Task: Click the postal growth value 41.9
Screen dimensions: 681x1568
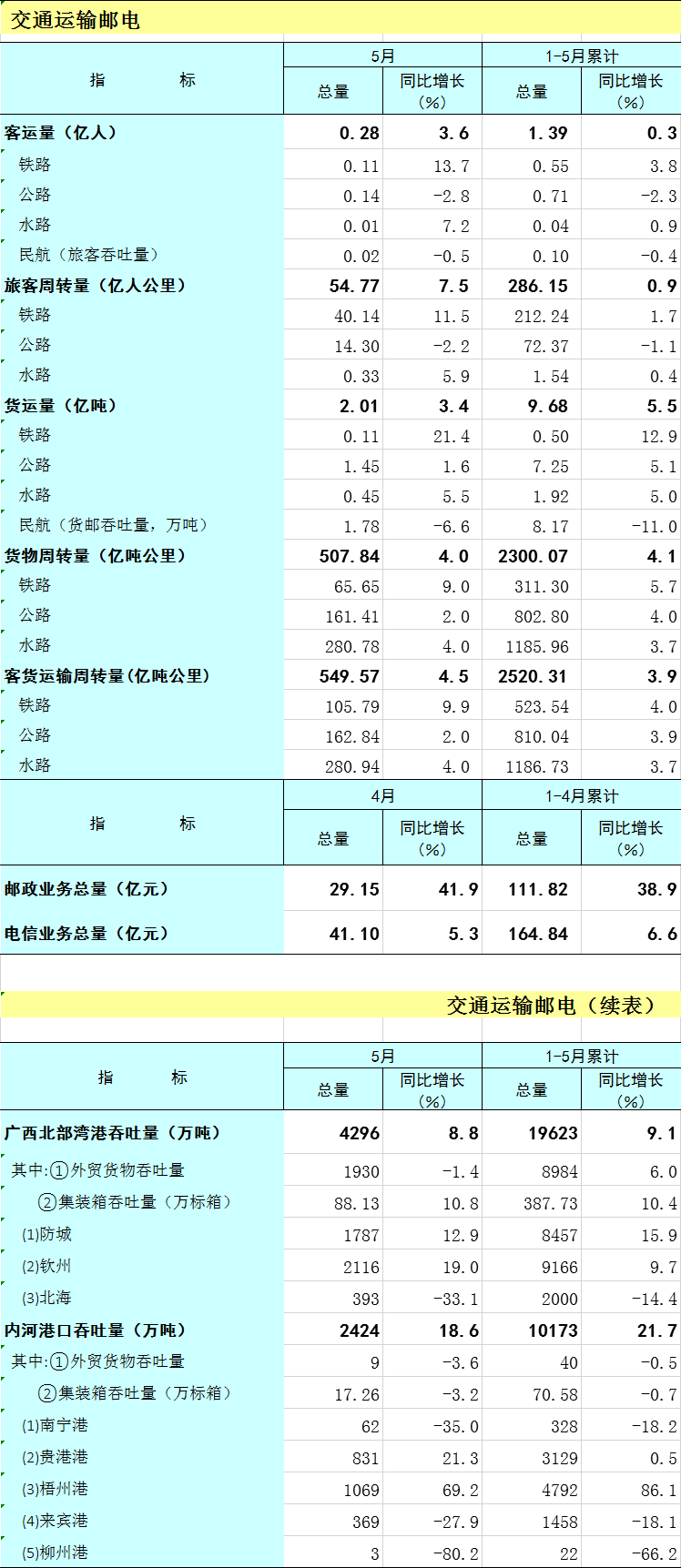Action: [458, 889]
